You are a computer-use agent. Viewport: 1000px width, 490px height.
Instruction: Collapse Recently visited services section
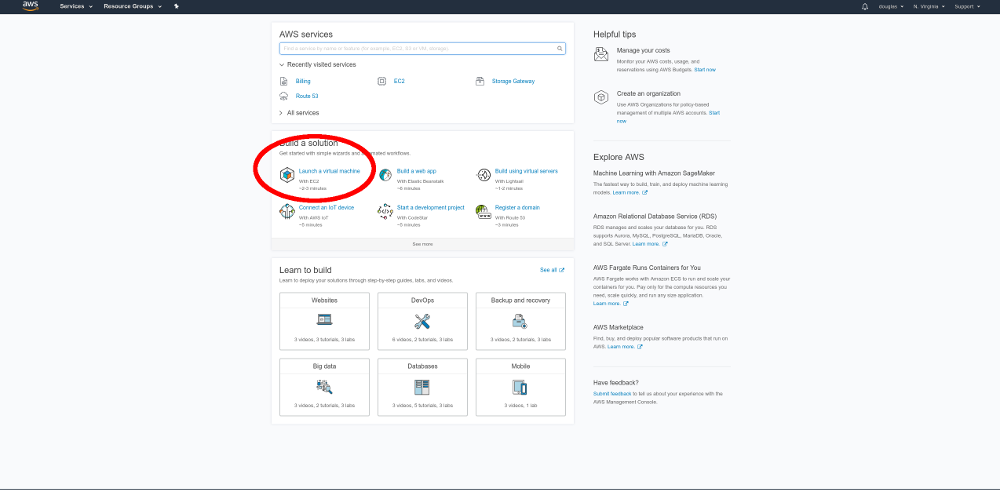point(318,64)
